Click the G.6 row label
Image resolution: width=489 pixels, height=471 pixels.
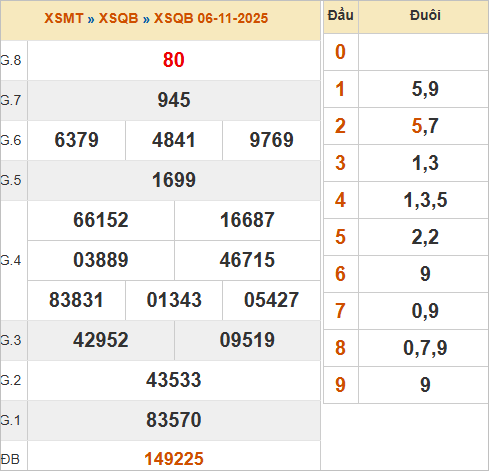click(11, 140)
